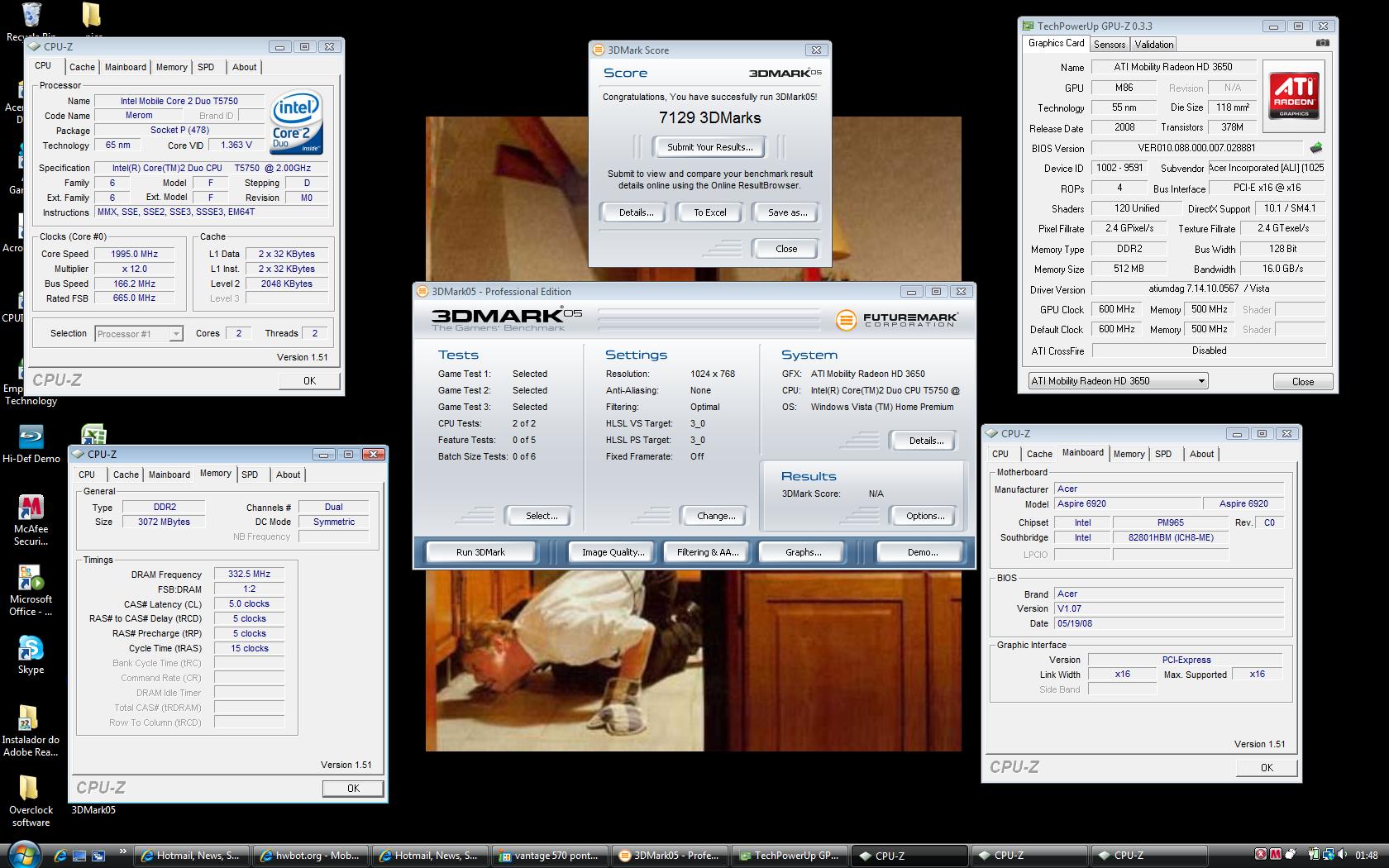The height and width of the screenshot is (868, 1389).
Task: Click Close button in GPU-Z
Action: pyautogui.click(x=1303, y=382)
